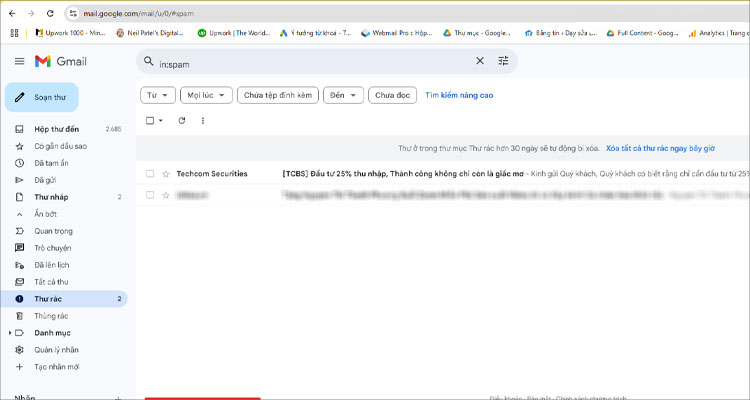Expand Danh mục categories arrow

coord(10,333)
